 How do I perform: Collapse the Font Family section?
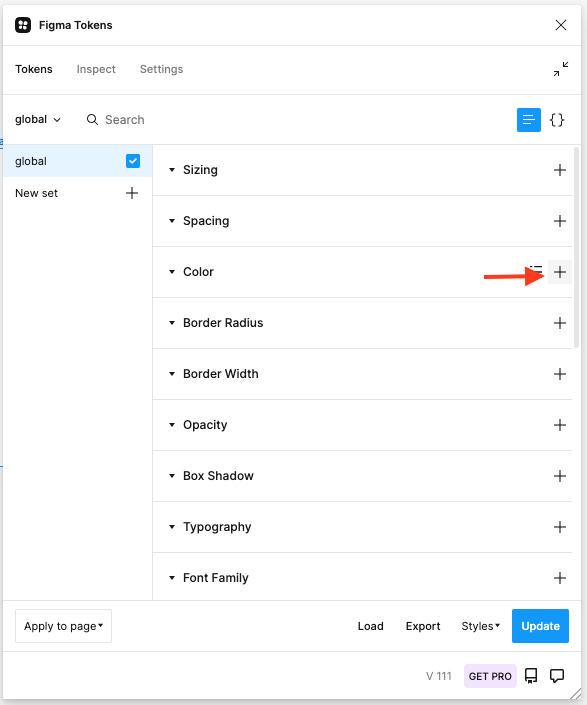pos(172,578)
